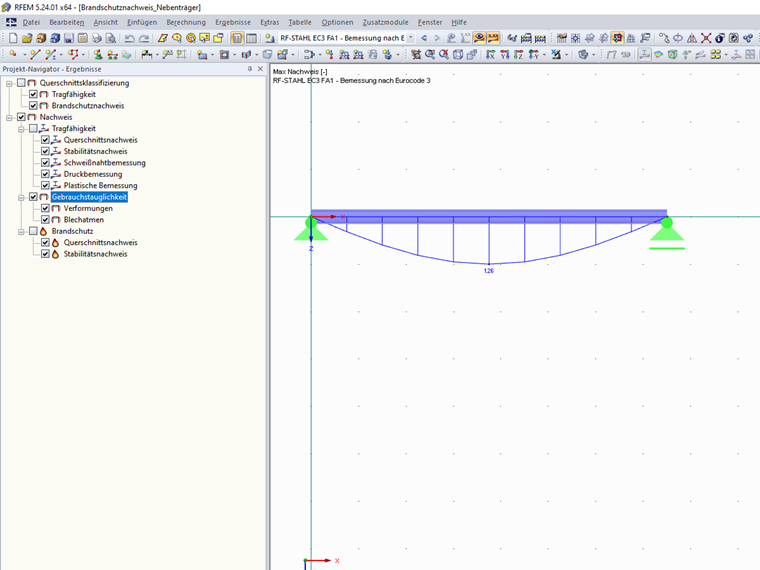Open the dropdown arrow beside new node tool

(24, 55)
